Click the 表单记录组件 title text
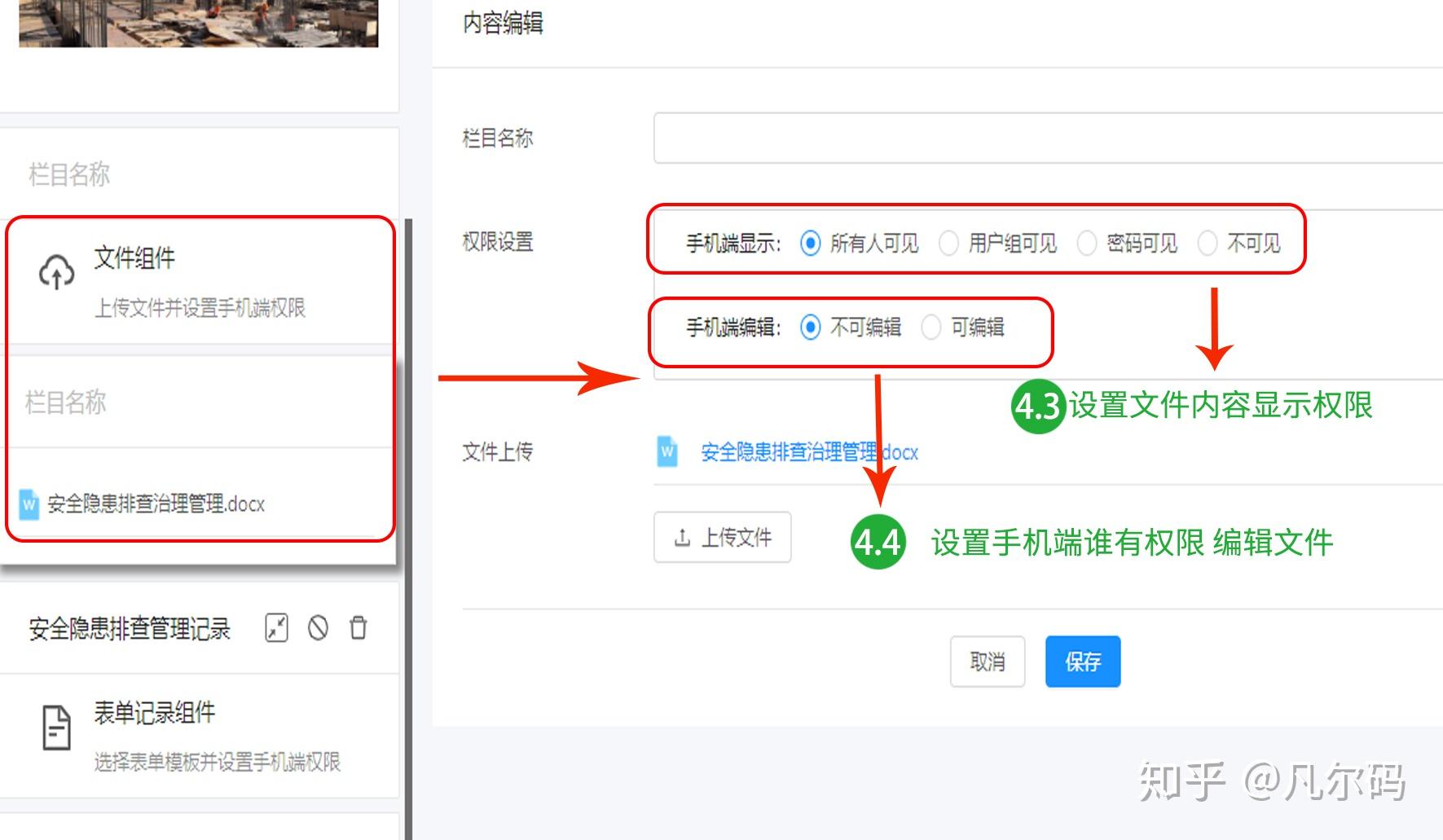This screenshot has height=840, width=1443. click(x=155, y=713)
